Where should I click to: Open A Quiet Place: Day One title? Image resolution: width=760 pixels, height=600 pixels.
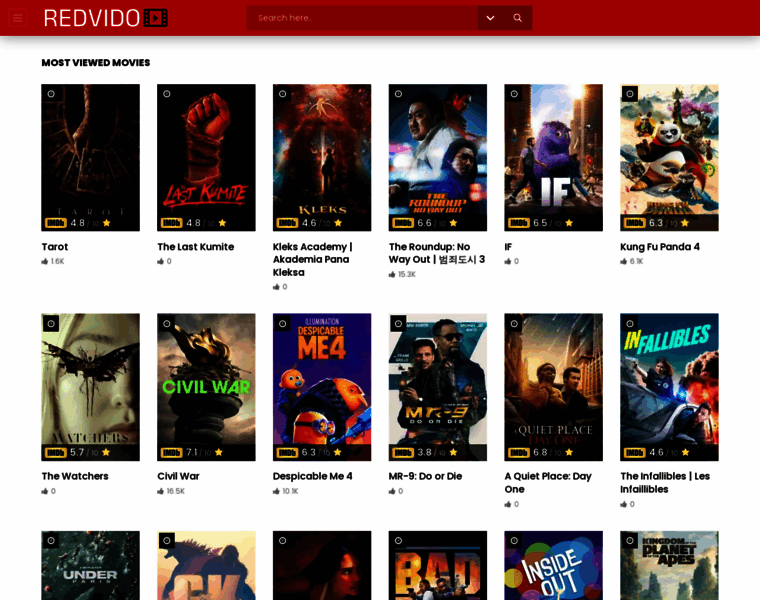pyautogui.click(x=548, y=483)
